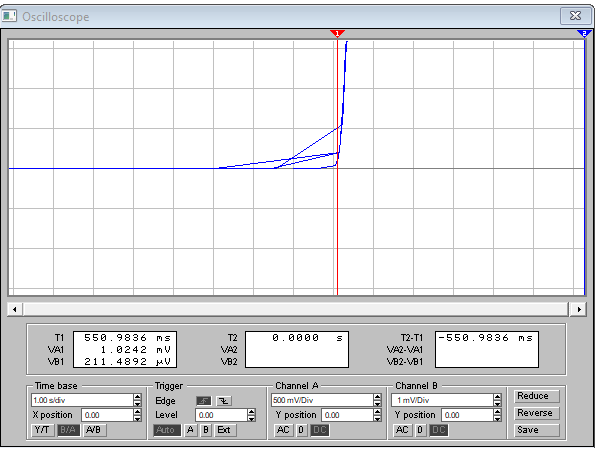Screen dimensions: 598x449
Task: Set trigger source to channel B
Action: tap(206, 430)
